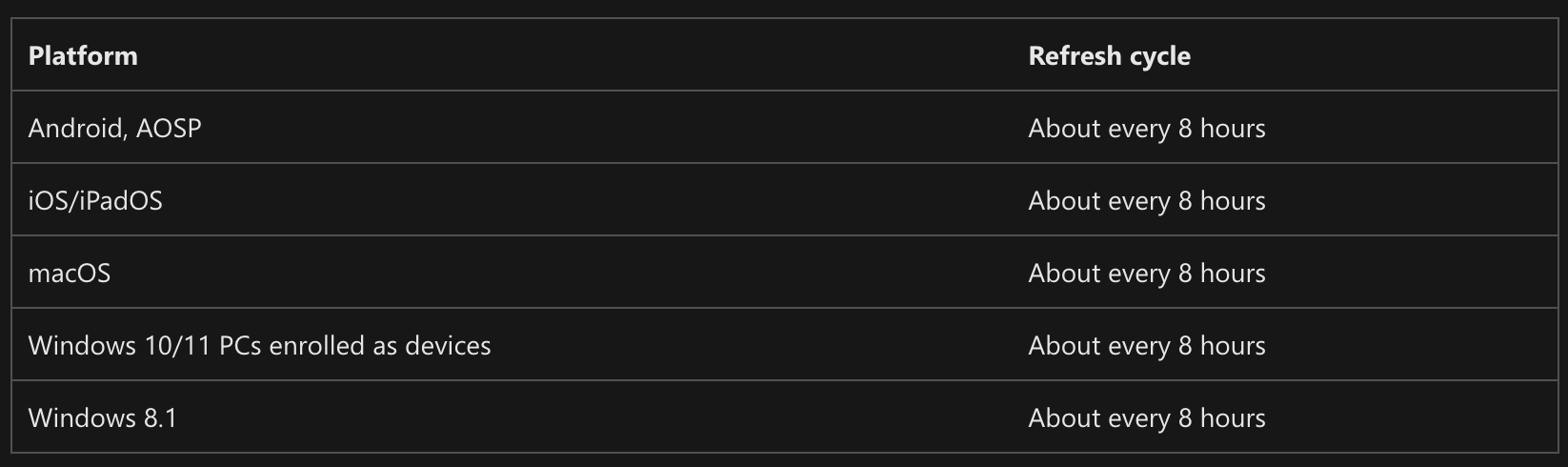Click the word PCs in the table
The width and height of the screenshot is (1568, 467).
(x=240, y=346)
